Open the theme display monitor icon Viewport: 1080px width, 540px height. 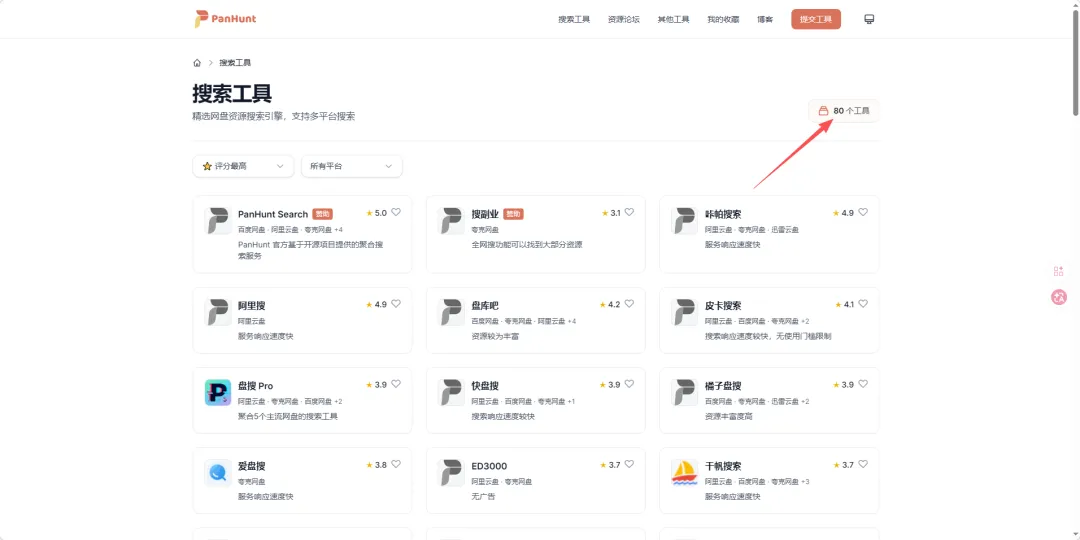pyautogui.click(x=869, y=19)
